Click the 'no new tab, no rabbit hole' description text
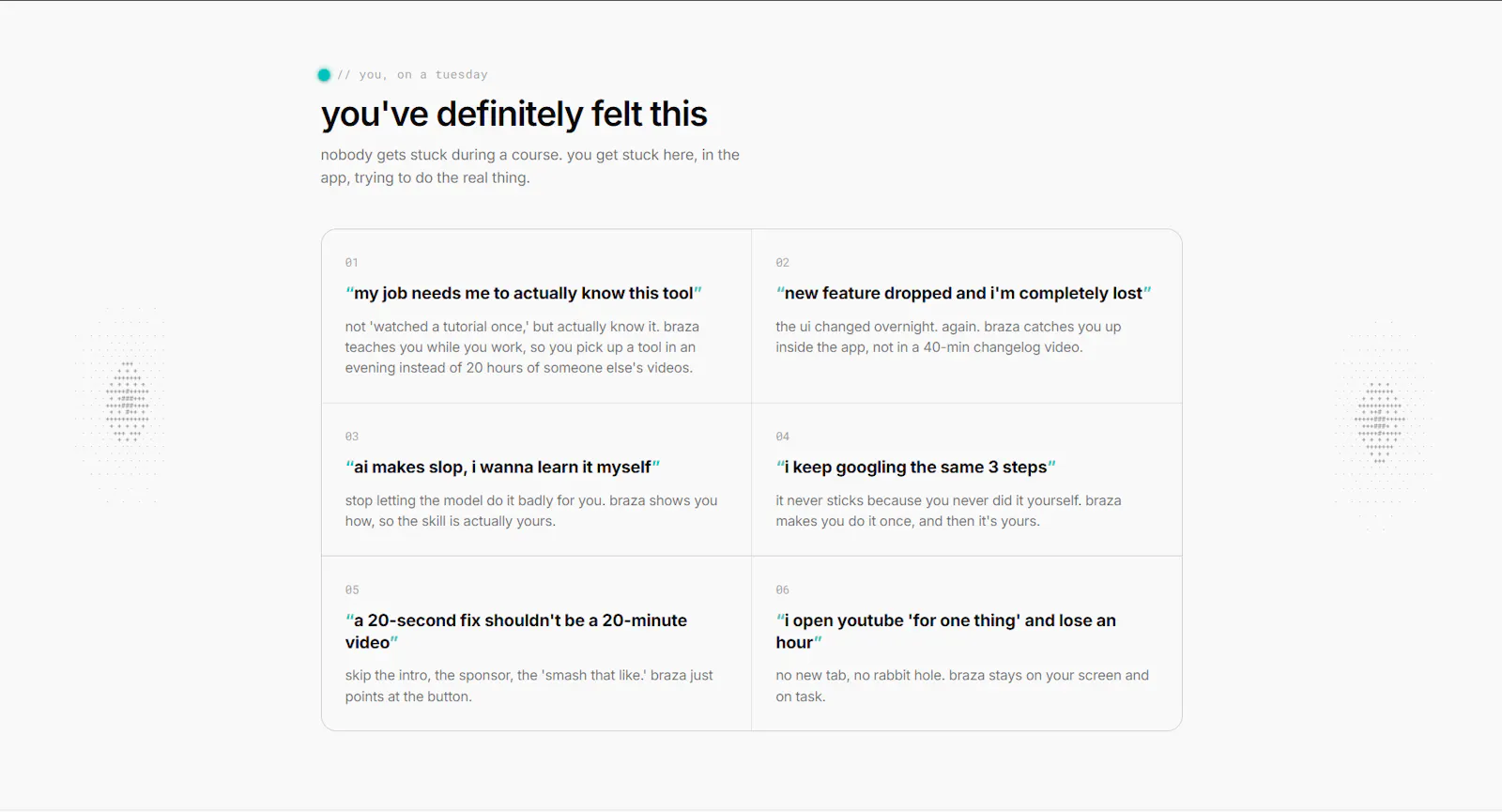 point(962,686)
